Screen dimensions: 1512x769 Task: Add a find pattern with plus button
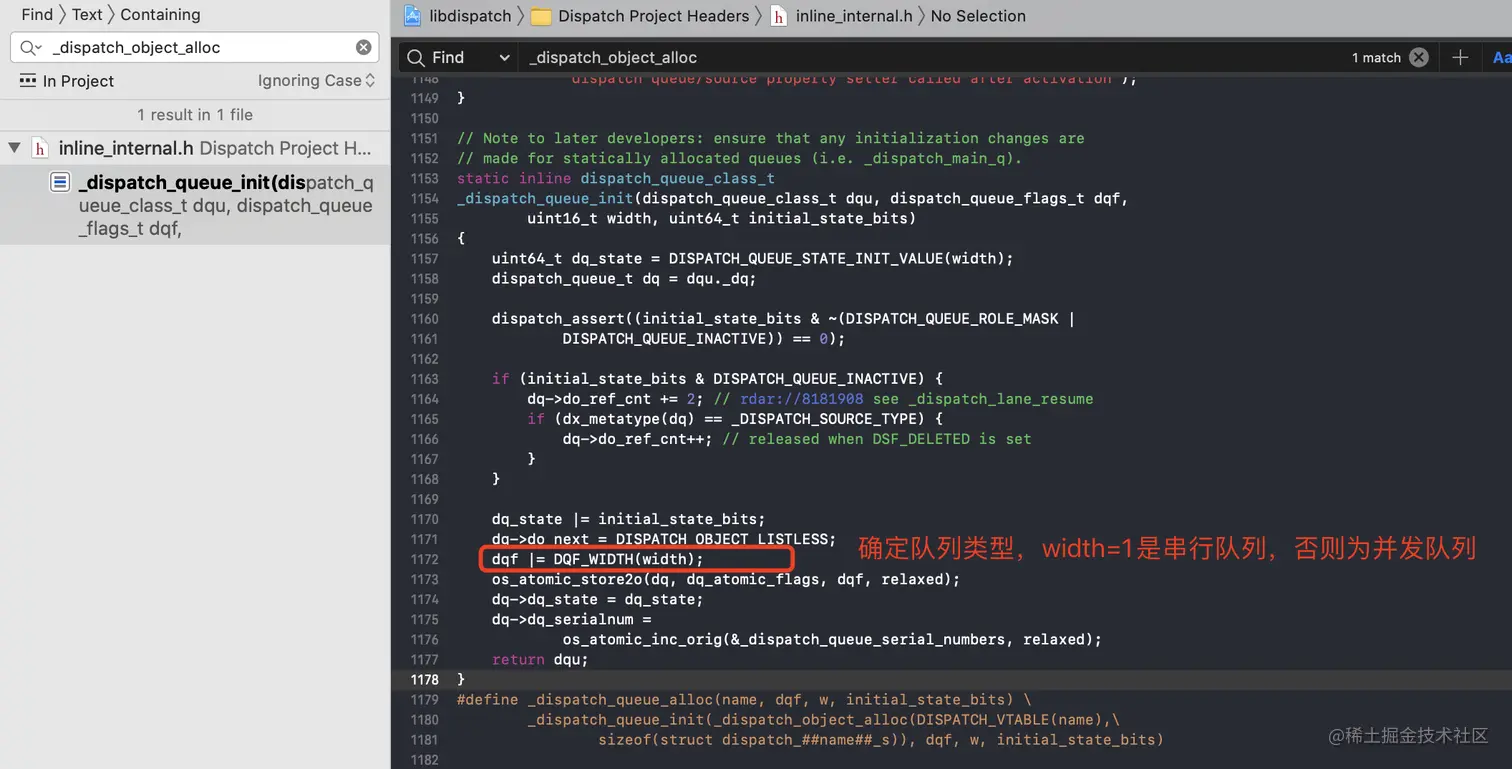[1460, 57]
